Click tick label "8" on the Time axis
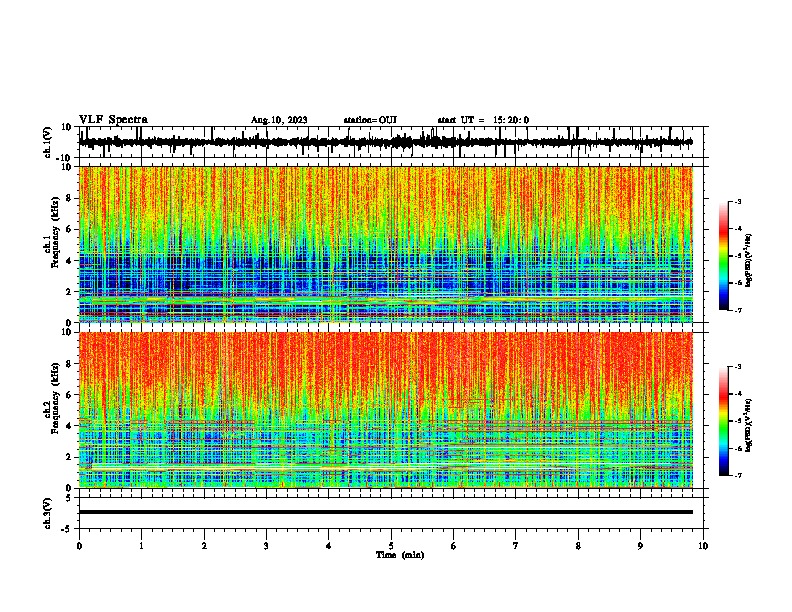 [x=578, y=546]
